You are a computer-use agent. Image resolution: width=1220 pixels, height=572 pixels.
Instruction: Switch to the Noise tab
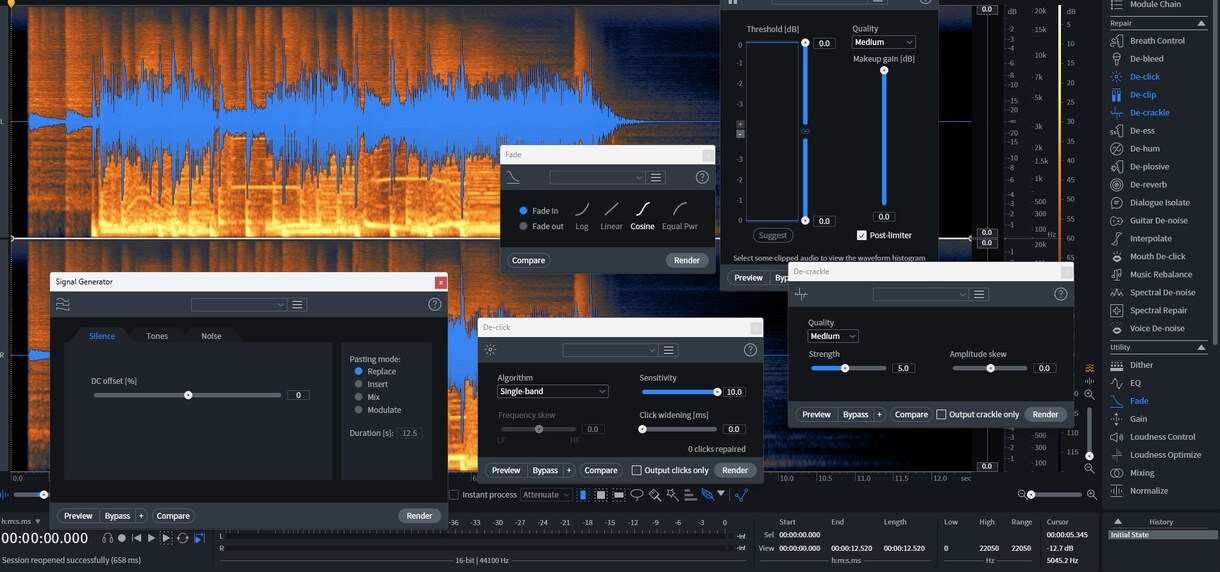[211, 336]
